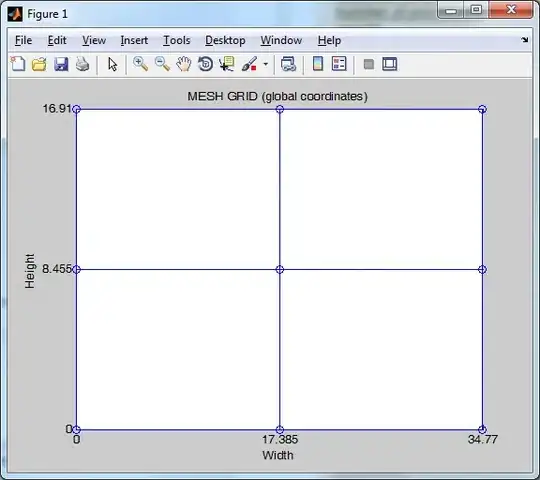The width and height of the screenshot is (540, 480).
Task: Enable the Rotate 3D tool
Action: pyautogui.click(x=206, y=64)
